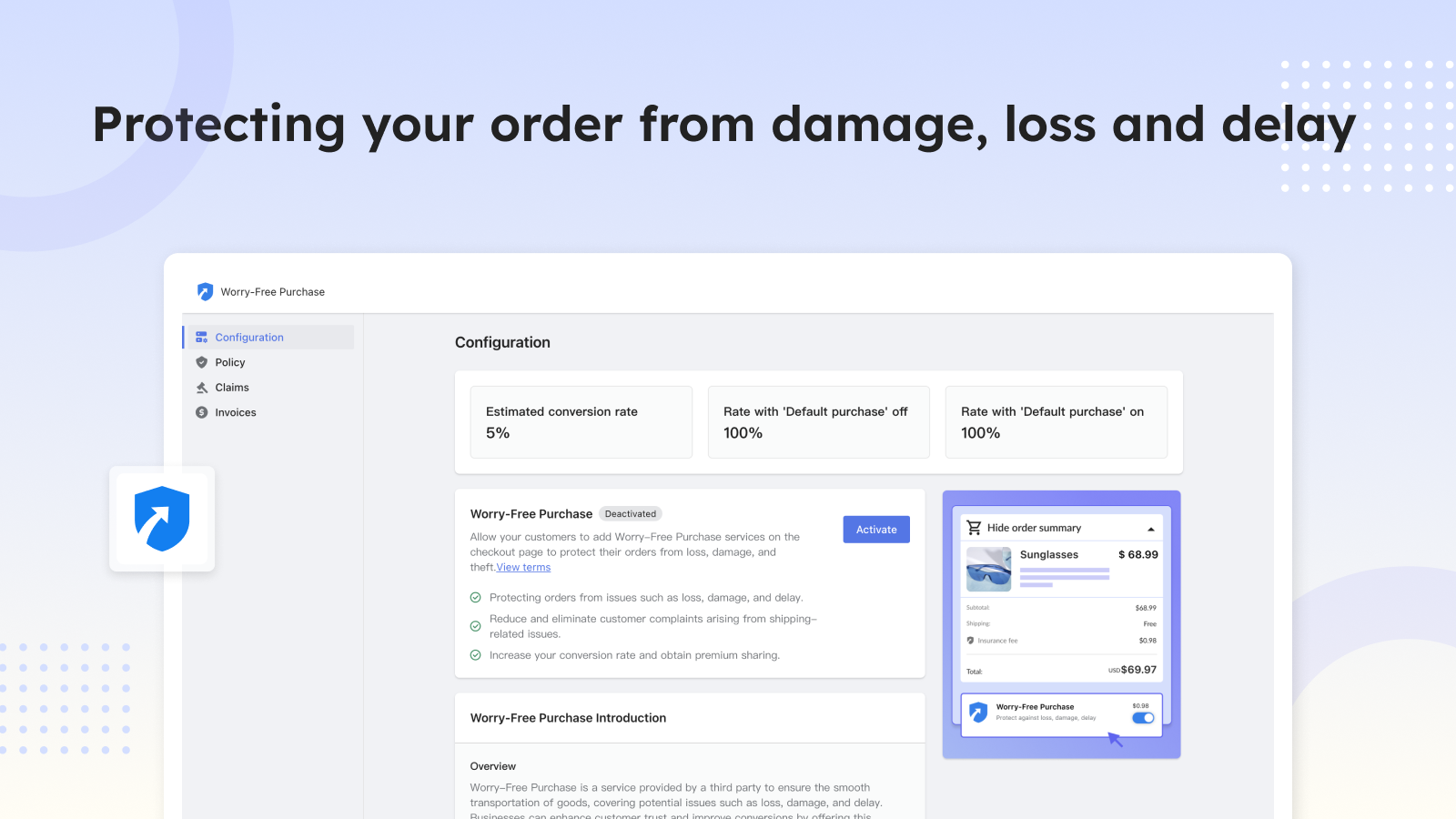
Task: Click the Rate with 'Default purchase' off card
Action: [818, 422]
